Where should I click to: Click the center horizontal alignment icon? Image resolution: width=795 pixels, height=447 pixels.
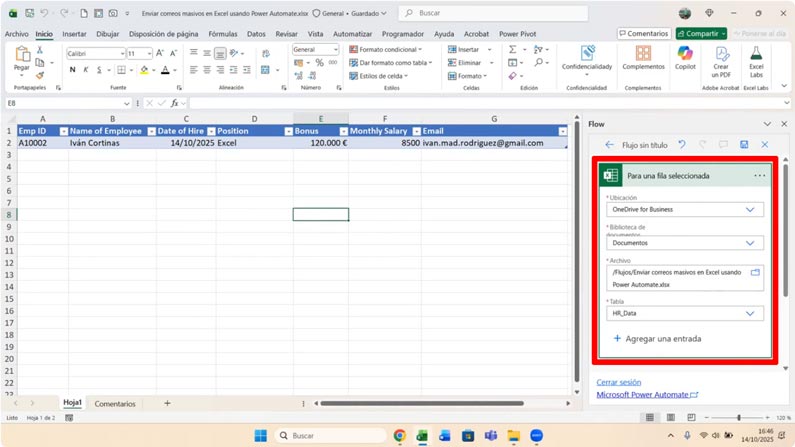(207, 70)
